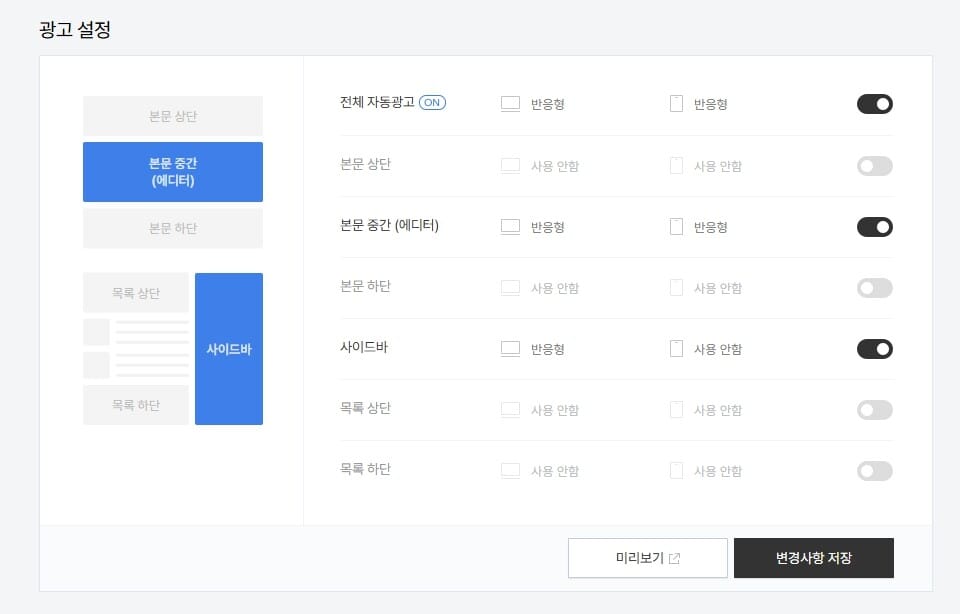Click the 목록 하단 row label in settings list

pos(365,469)
